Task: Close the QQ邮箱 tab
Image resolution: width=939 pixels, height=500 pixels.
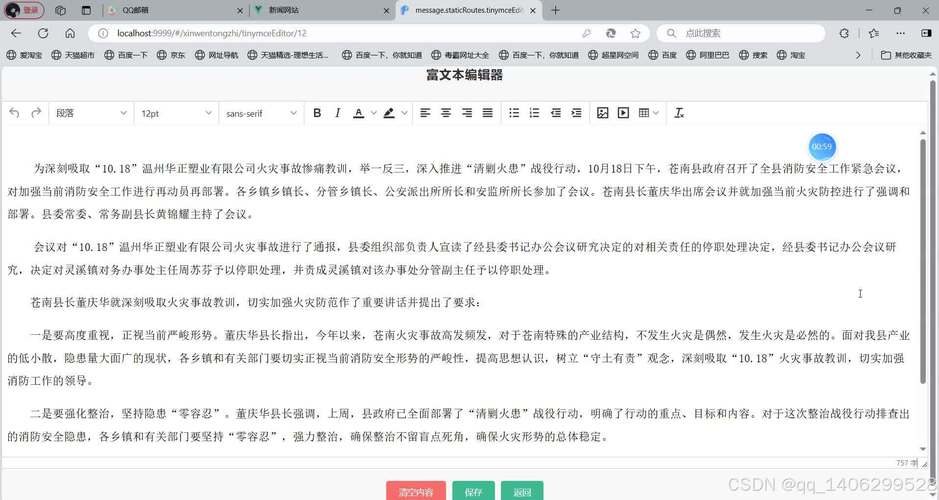Action: coord(240,11)
